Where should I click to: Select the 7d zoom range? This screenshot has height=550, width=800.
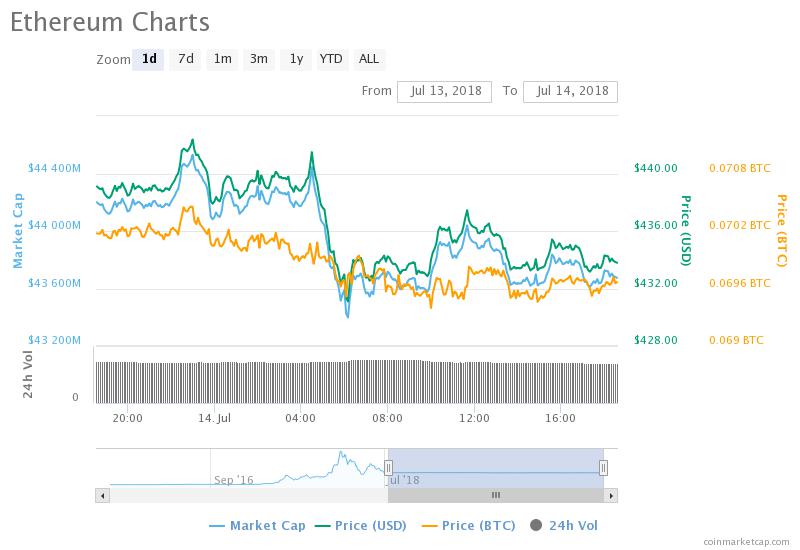[185, 59]
